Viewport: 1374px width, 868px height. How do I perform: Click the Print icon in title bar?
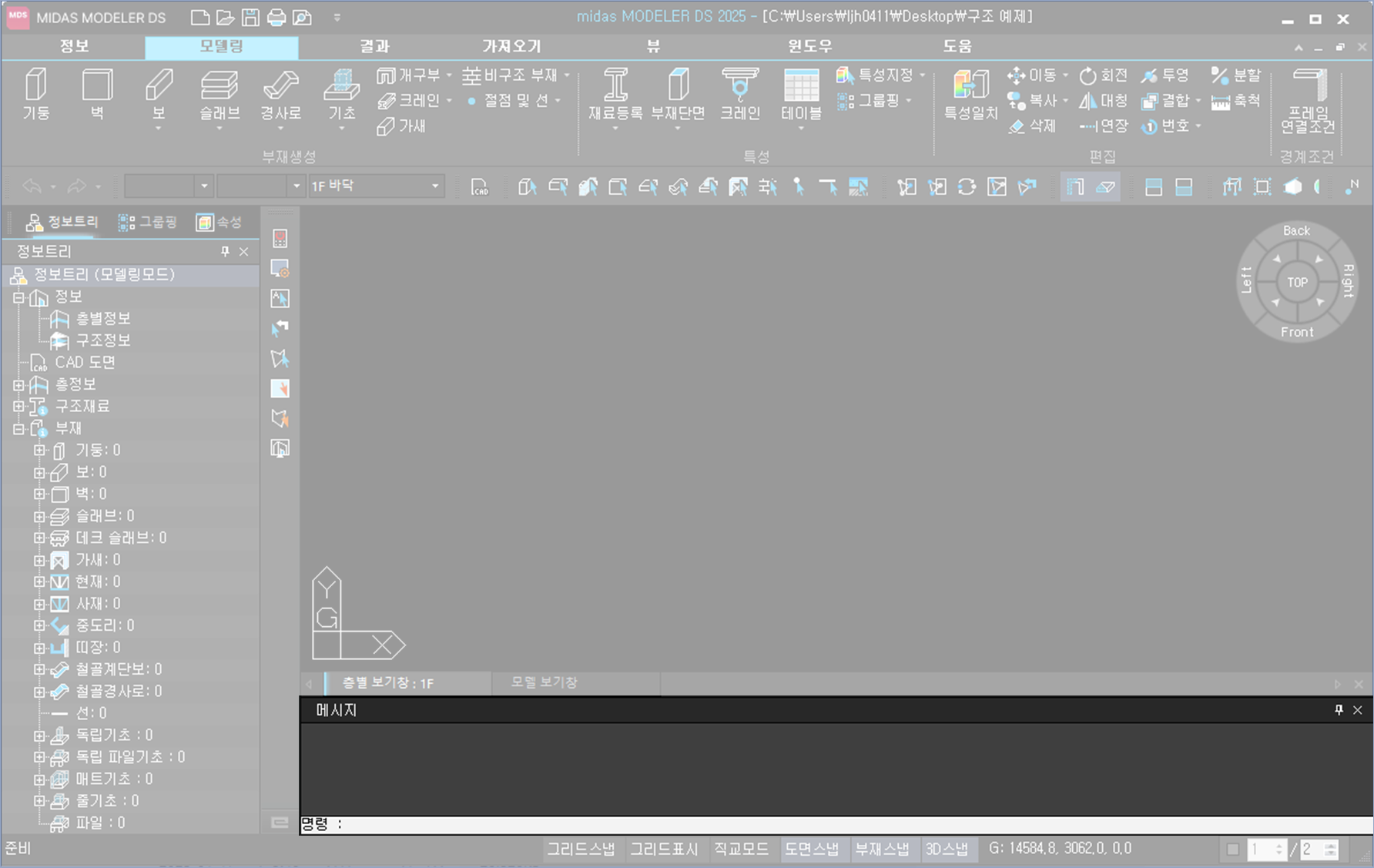coord(276,17)
